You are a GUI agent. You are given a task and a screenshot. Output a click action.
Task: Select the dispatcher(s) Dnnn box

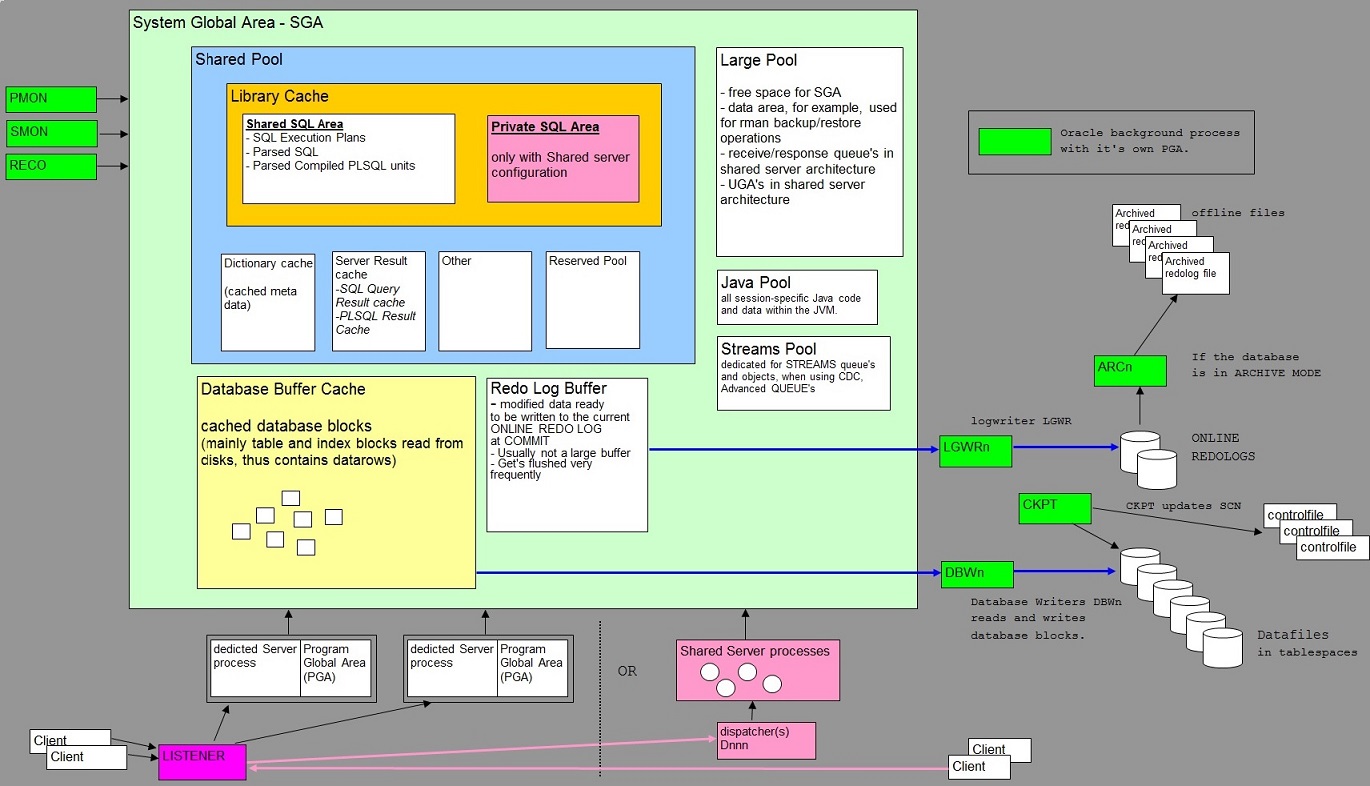[x=766, y=740]
